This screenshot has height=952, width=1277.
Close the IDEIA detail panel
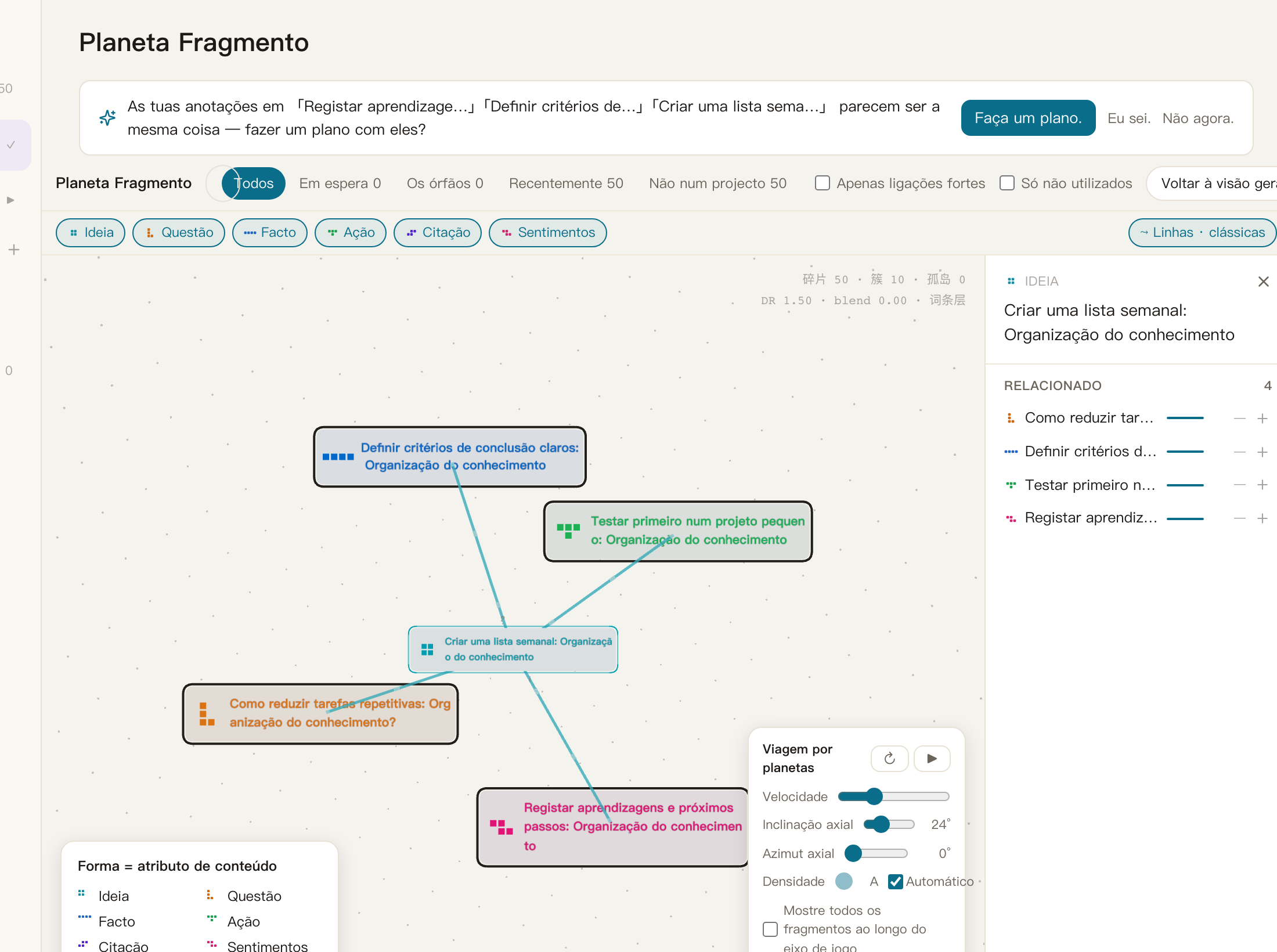click(1263, 282)
